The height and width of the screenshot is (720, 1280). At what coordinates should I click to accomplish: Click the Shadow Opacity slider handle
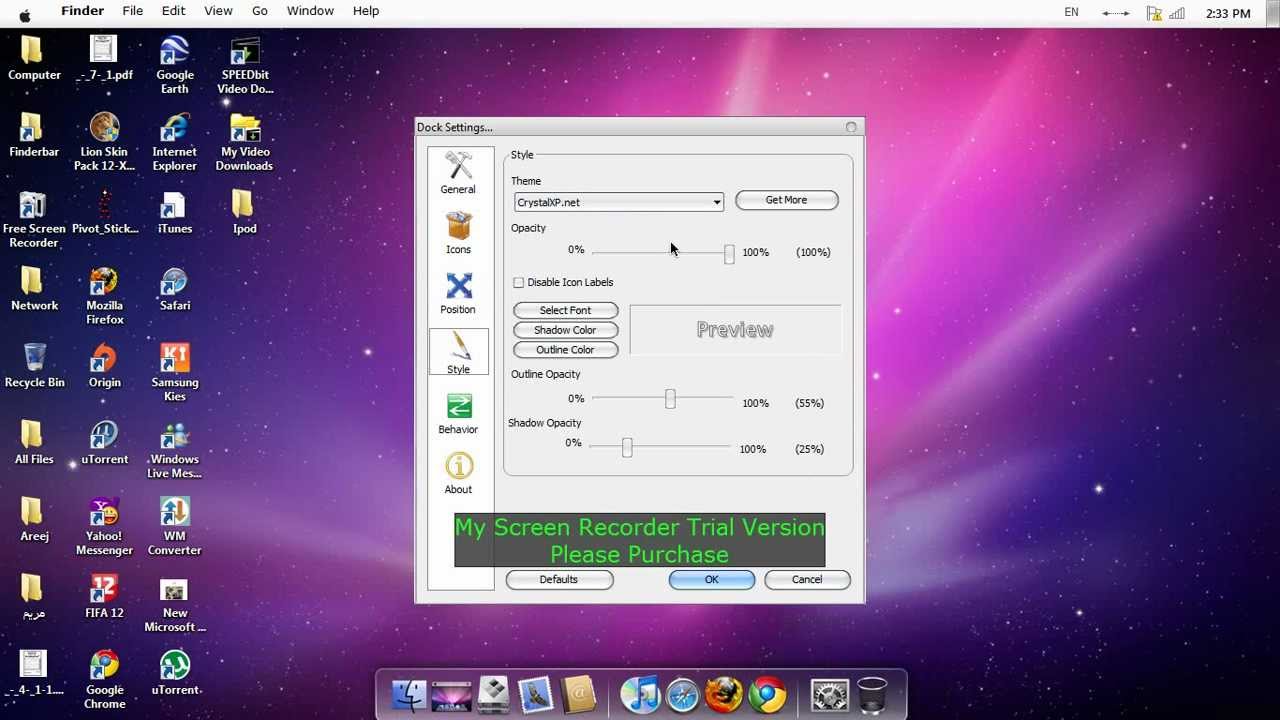(x=627, y=447)
